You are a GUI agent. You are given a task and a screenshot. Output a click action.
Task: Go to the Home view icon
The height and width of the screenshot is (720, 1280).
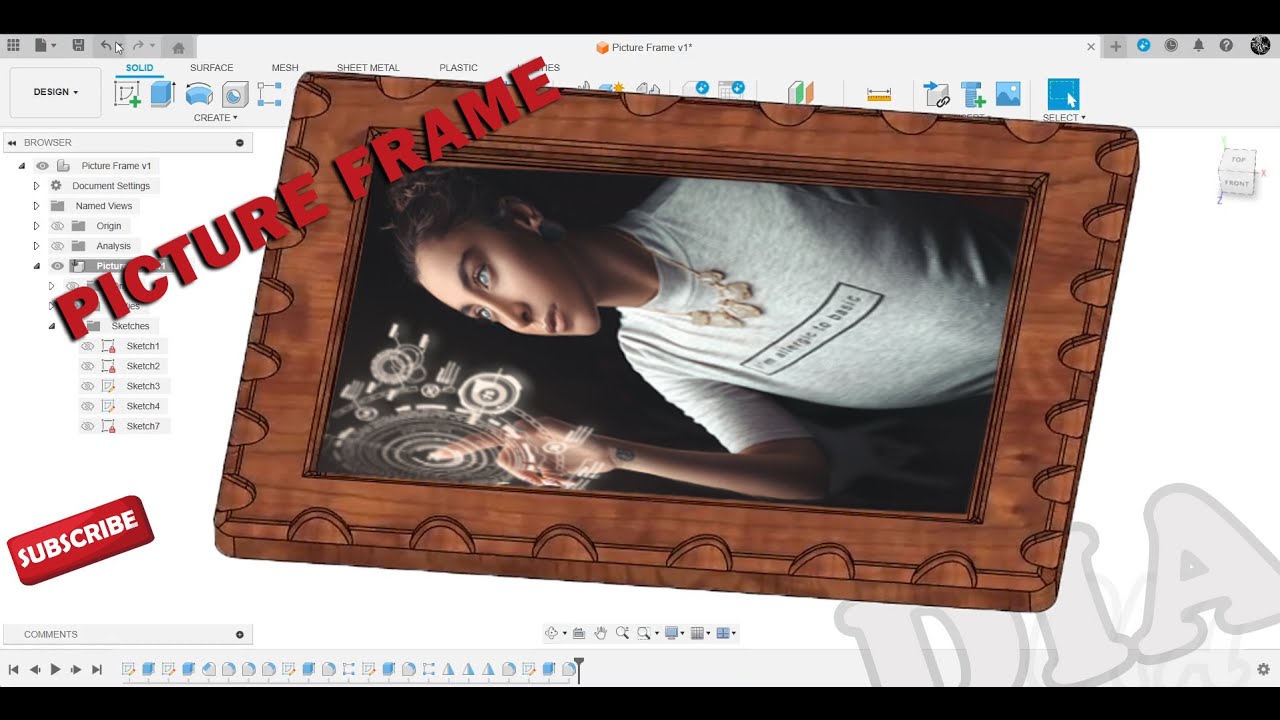[178, 47]
